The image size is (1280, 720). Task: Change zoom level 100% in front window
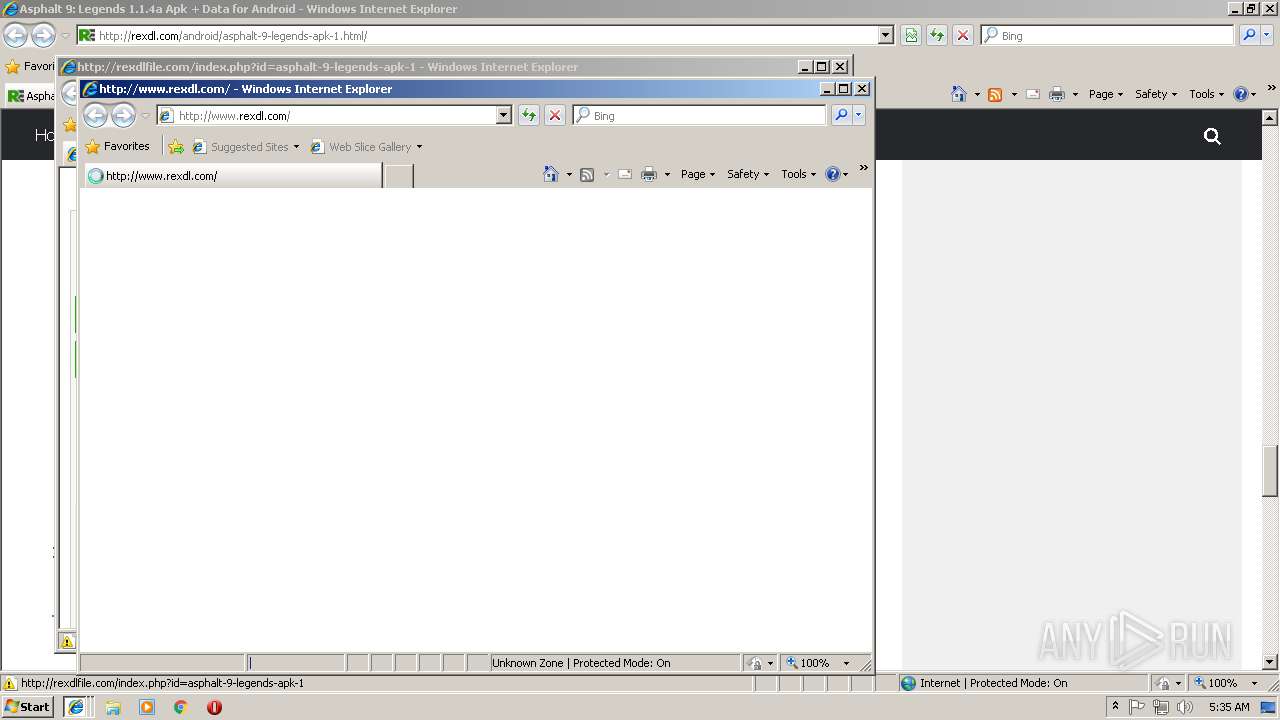pos(817,663)
